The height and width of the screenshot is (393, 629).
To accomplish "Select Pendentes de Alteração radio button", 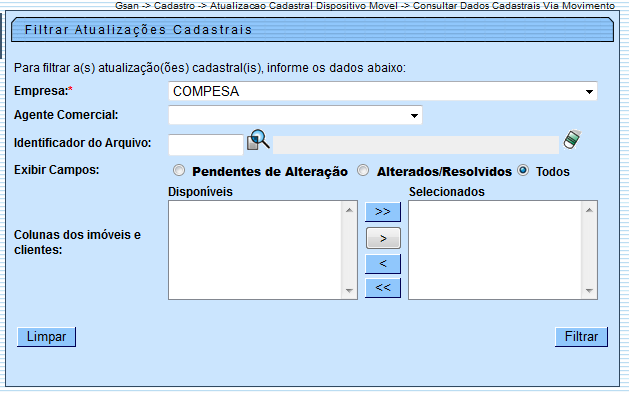I will pos(179,170).
